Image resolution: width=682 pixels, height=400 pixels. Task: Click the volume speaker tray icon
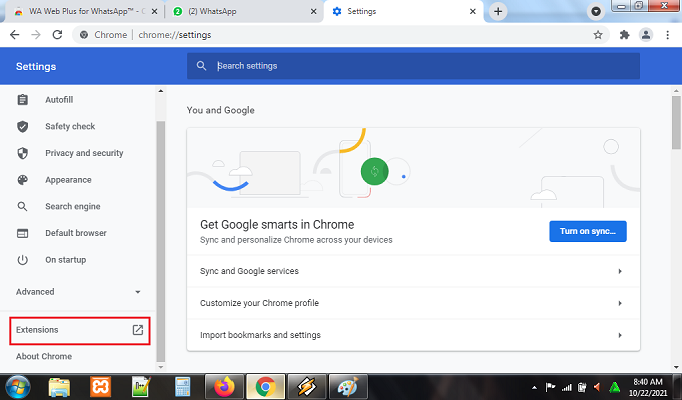coord(598,387)
